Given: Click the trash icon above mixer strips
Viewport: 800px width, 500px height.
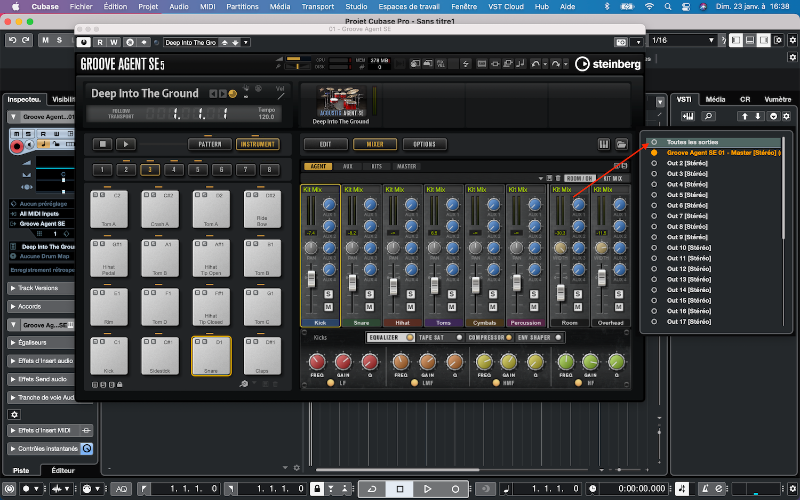Looking at the screenshot, I should 558,178.
